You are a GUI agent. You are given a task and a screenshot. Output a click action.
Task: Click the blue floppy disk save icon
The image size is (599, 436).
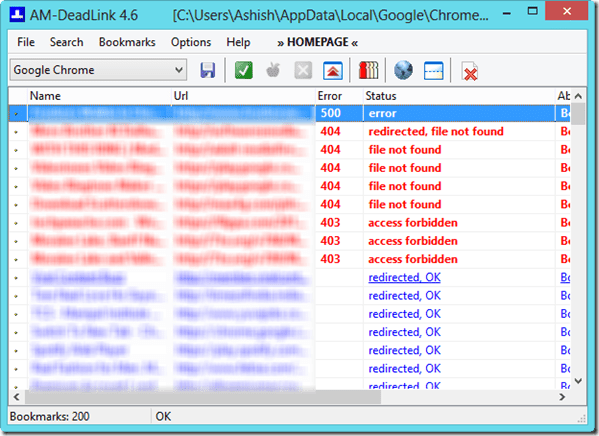[207, 71]
